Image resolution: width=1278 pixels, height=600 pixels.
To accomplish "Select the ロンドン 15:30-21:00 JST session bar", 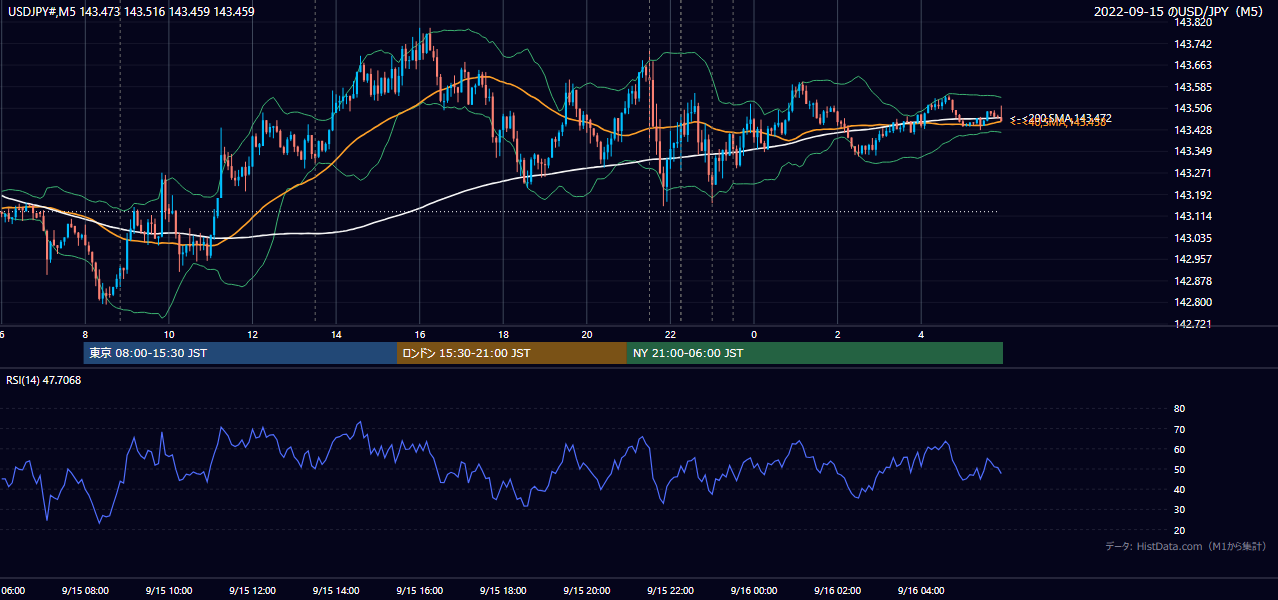I will pos(512,353).
